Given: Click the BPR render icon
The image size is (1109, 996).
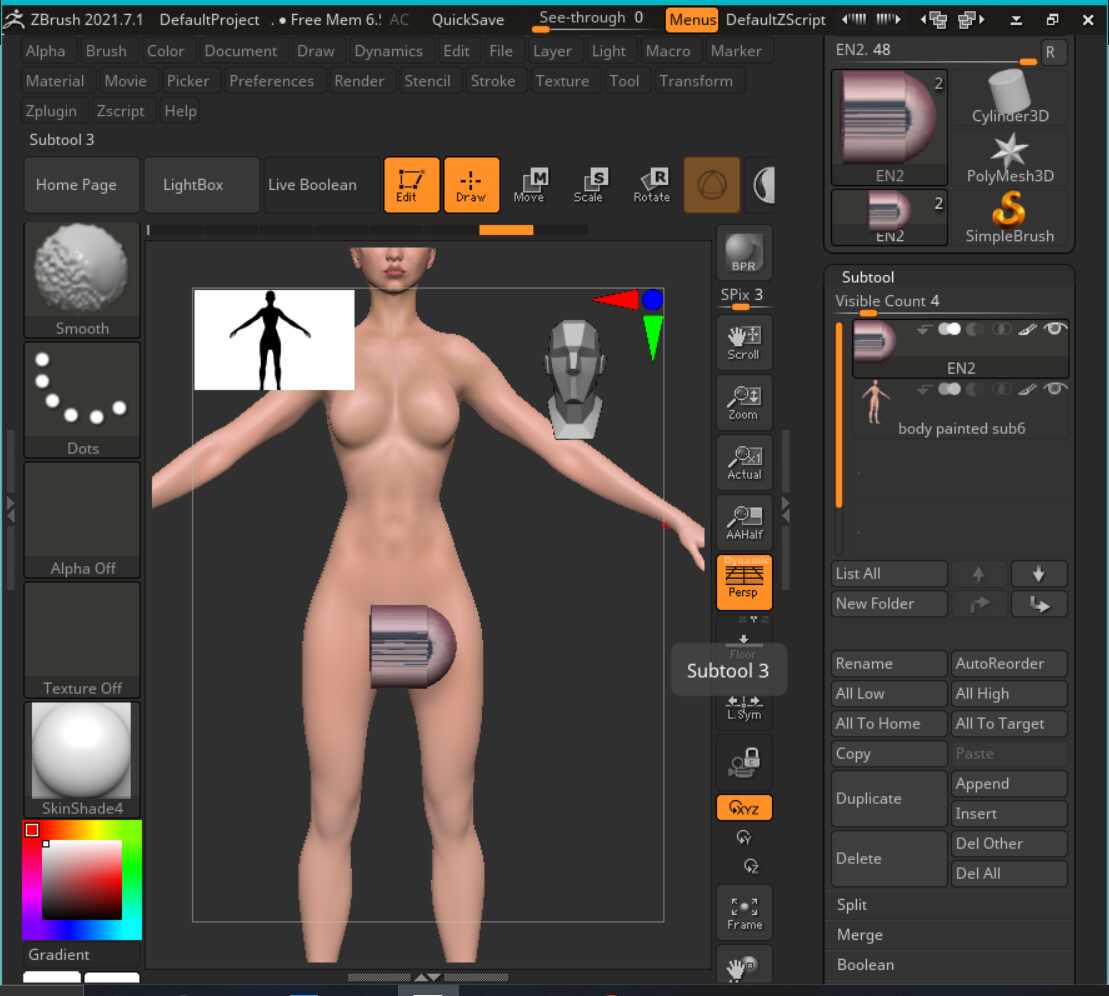Looking at the screenshot, I should pyautogui.click(x=744, y=253).
